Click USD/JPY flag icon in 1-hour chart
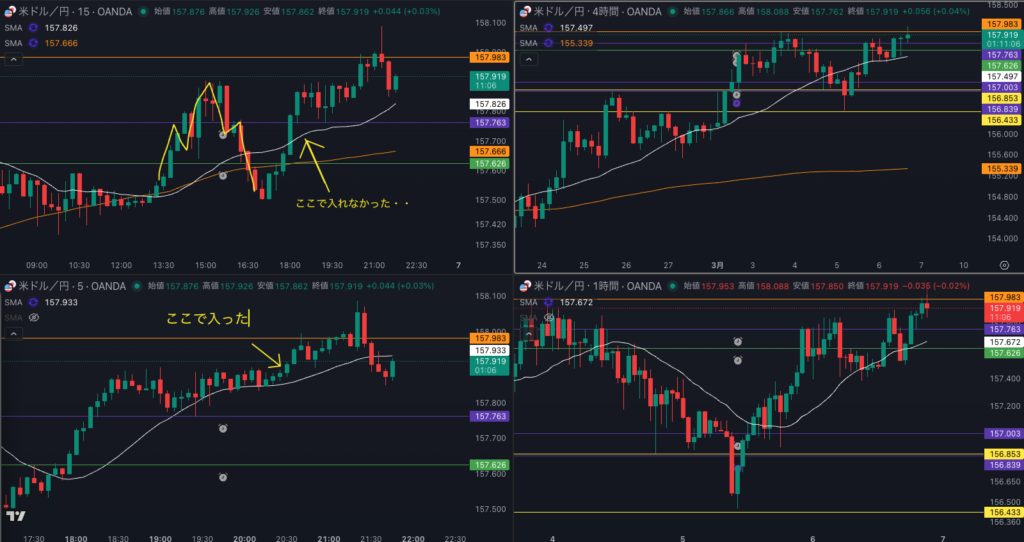Screen dimensions: 1024x542 pos(521,287)
